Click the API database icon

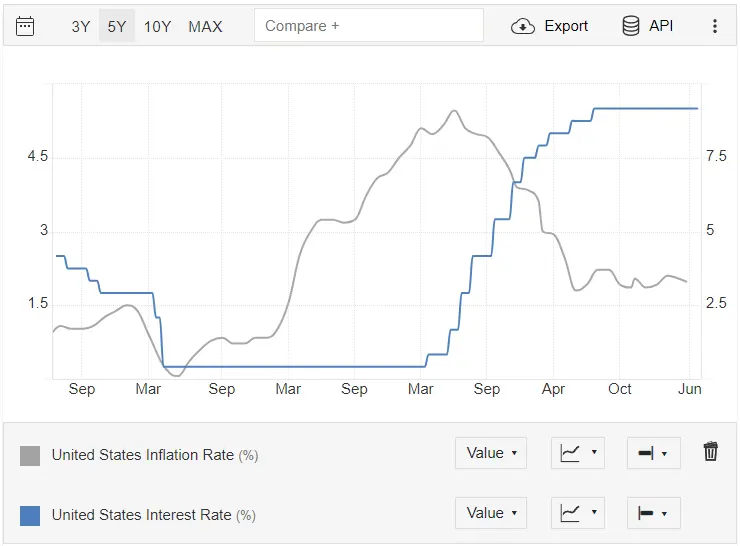pos(631,26)
